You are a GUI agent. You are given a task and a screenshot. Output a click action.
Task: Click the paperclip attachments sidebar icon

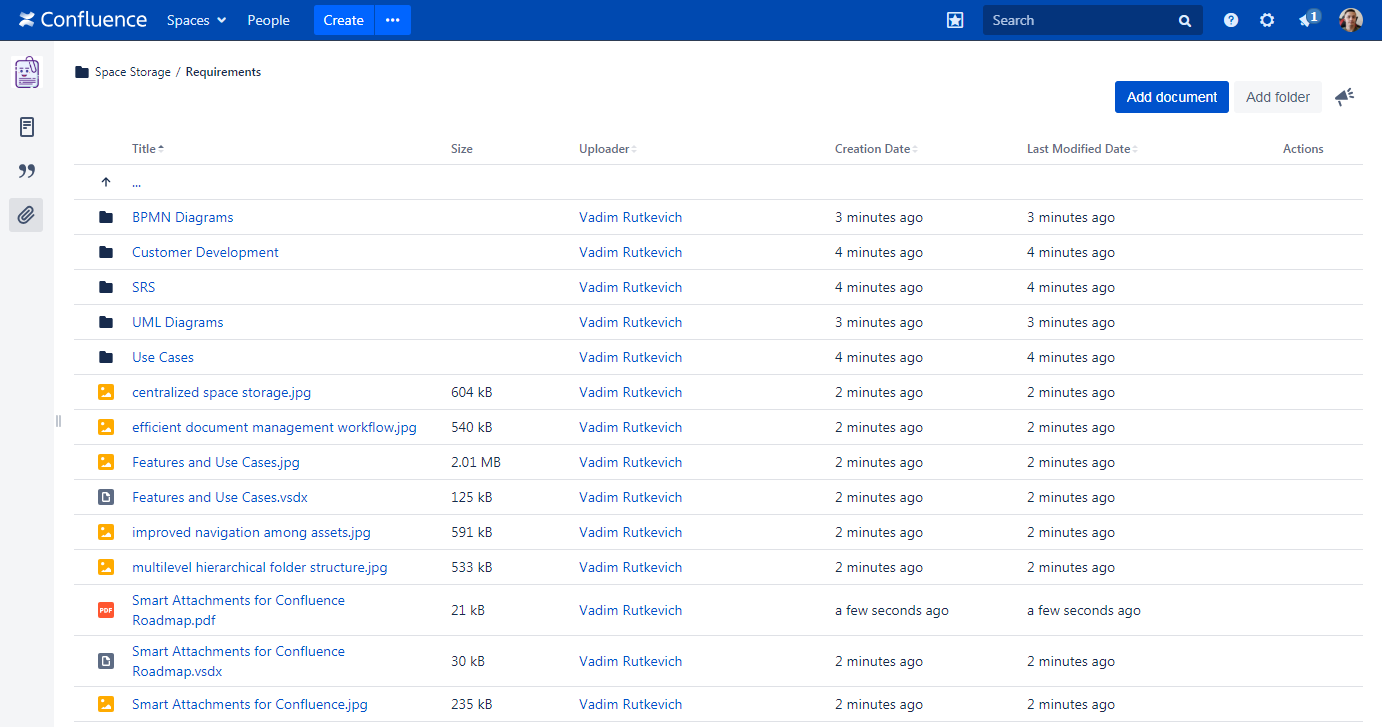click(x=27, y=214)
